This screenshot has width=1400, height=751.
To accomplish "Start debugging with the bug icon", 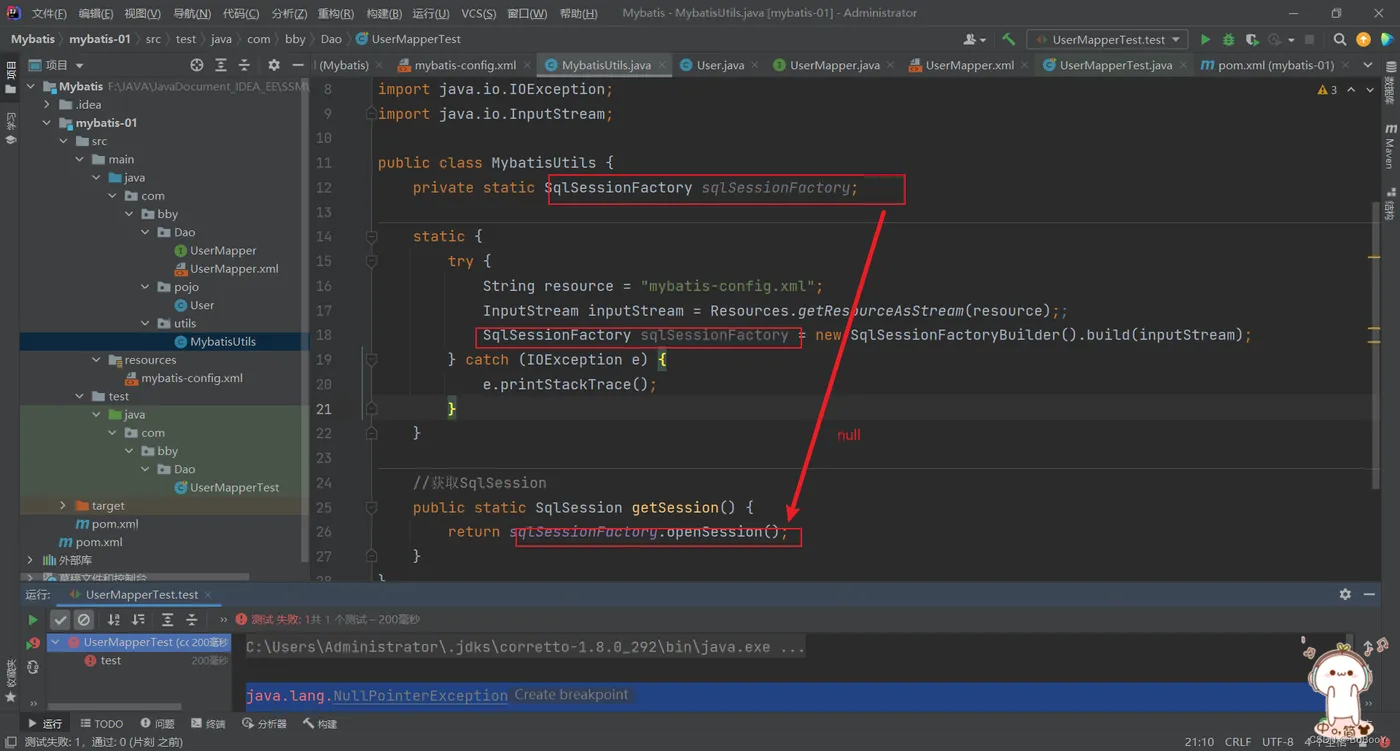I will tap(1228, 39).
